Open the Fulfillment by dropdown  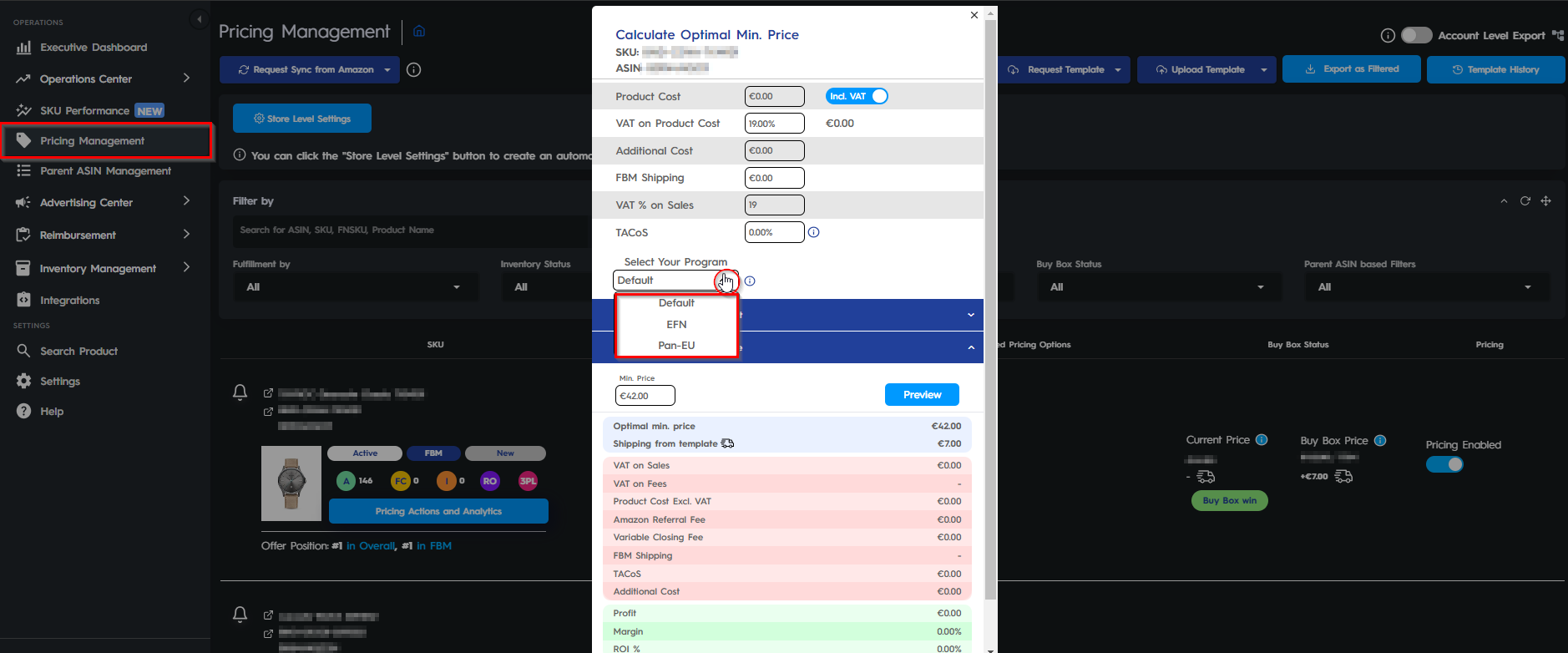[x=355, y=287]
